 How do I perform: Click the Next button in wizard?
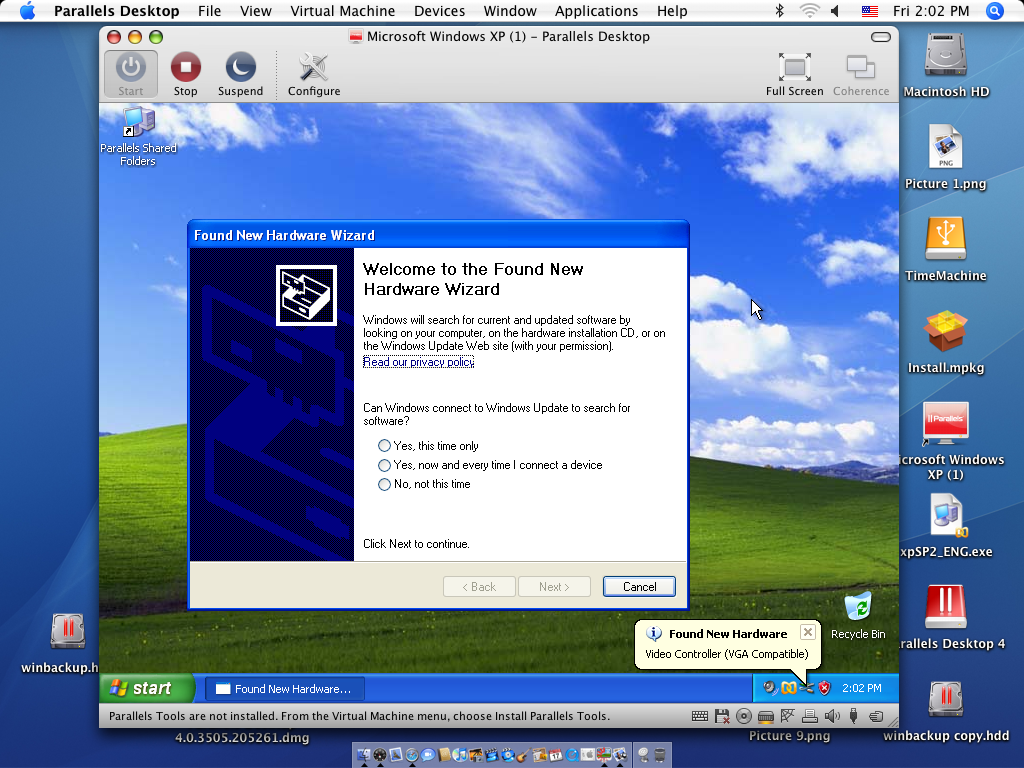(x=554, y=586)
